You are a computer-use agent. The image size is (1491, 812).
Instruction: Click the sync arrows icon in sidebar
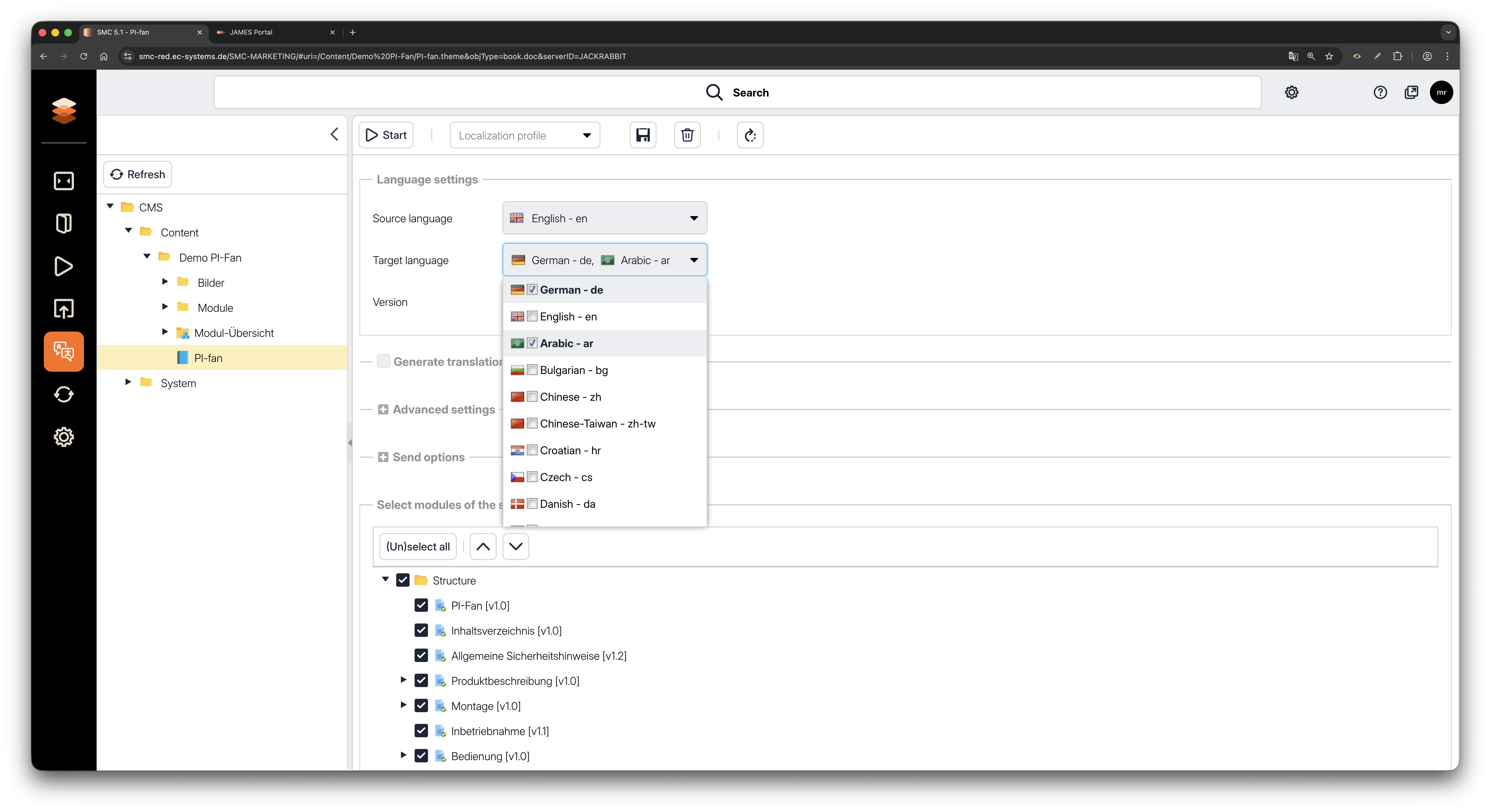click(x=64, y=395)
